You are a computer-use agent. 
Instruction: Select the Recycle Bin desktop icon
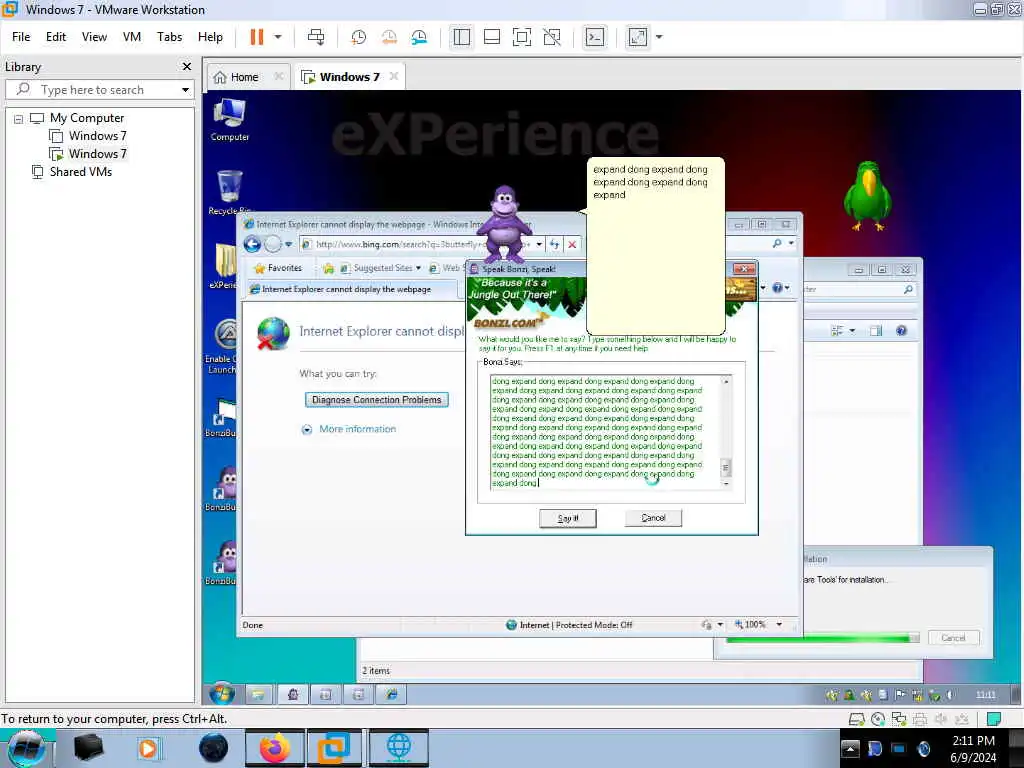[x=229, y=192]
